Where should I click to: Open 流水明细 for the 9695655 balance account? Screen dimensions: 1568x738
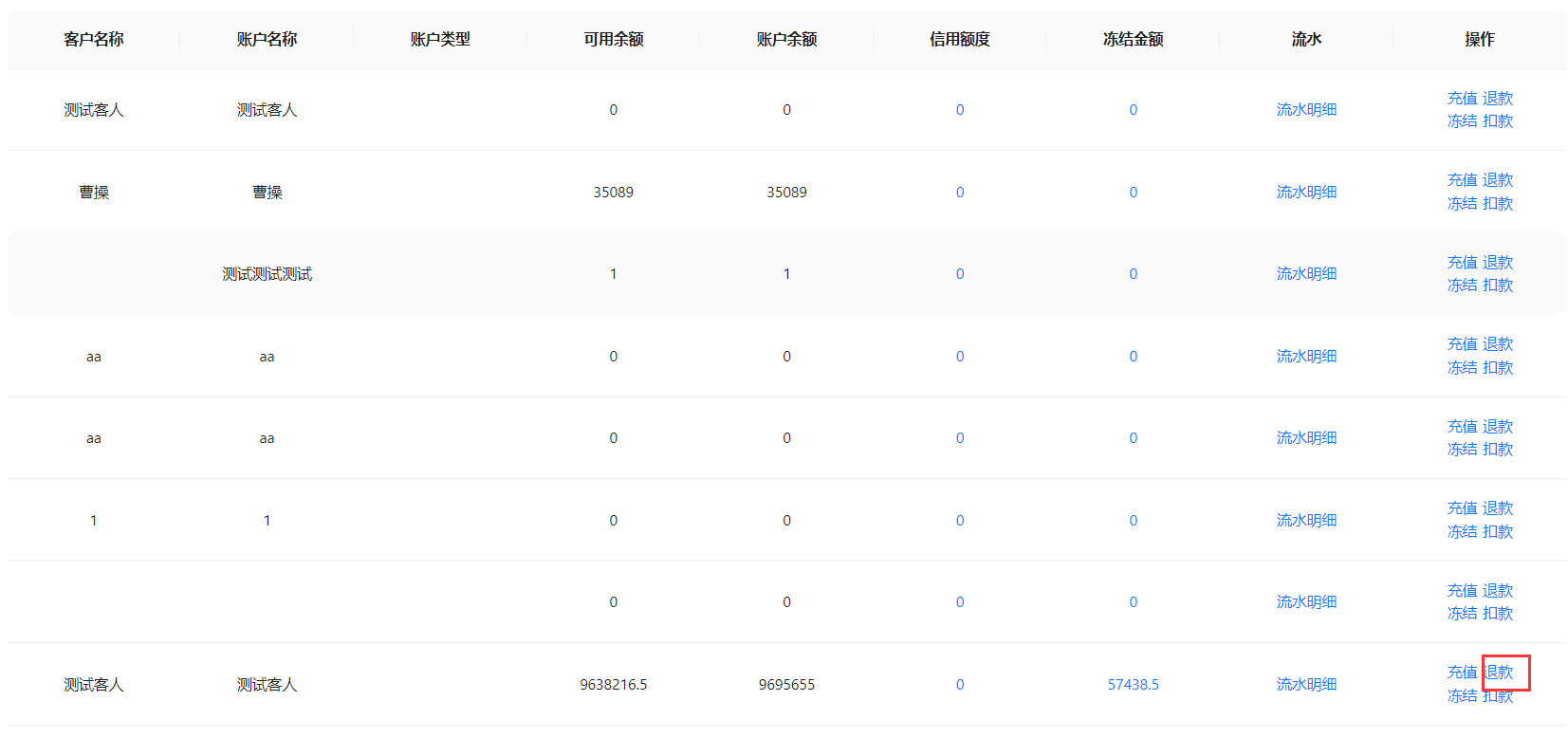tap(1306, 685)
